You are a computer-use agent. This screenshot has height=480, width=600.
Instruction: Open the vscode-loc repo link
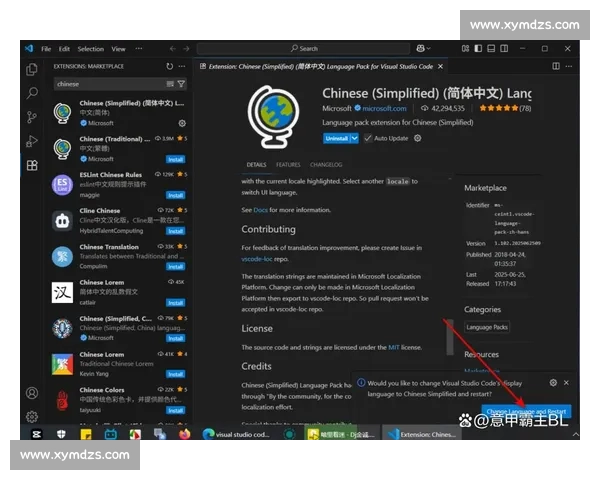coord(257,259)
